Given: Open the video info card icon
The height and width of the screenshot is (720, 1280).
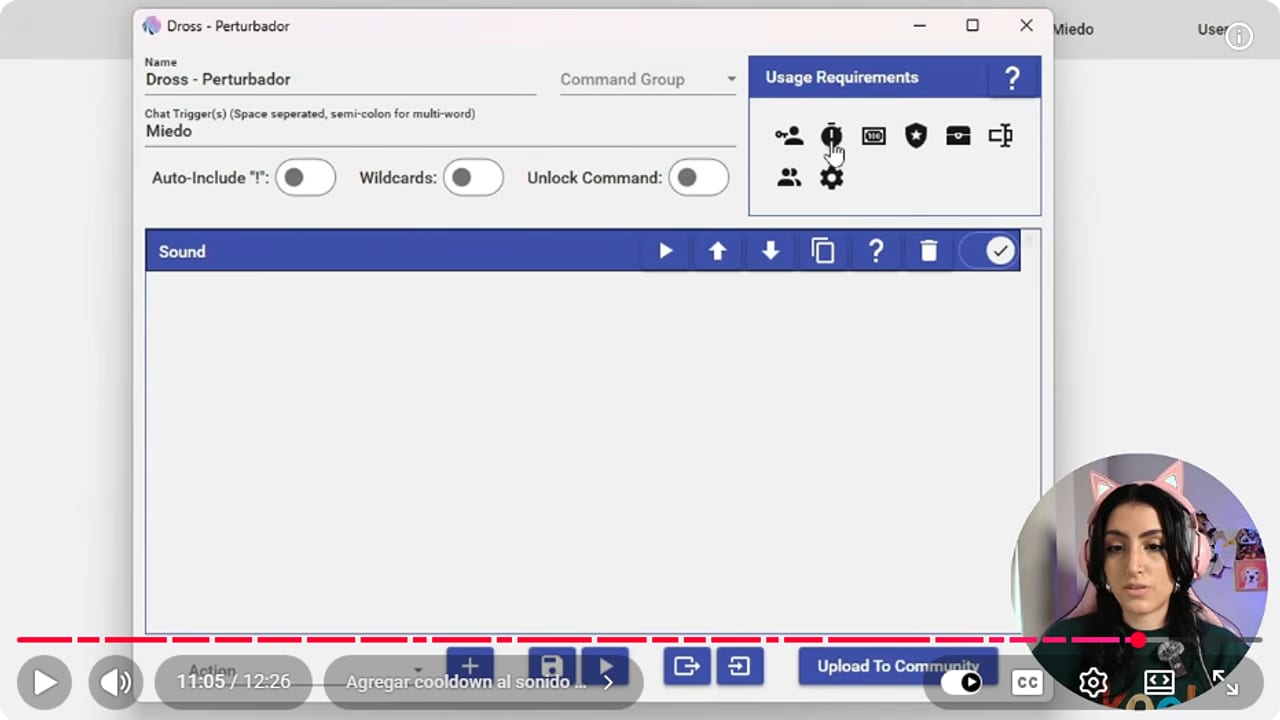Looking at the screenshot, I should (1239, 37).
